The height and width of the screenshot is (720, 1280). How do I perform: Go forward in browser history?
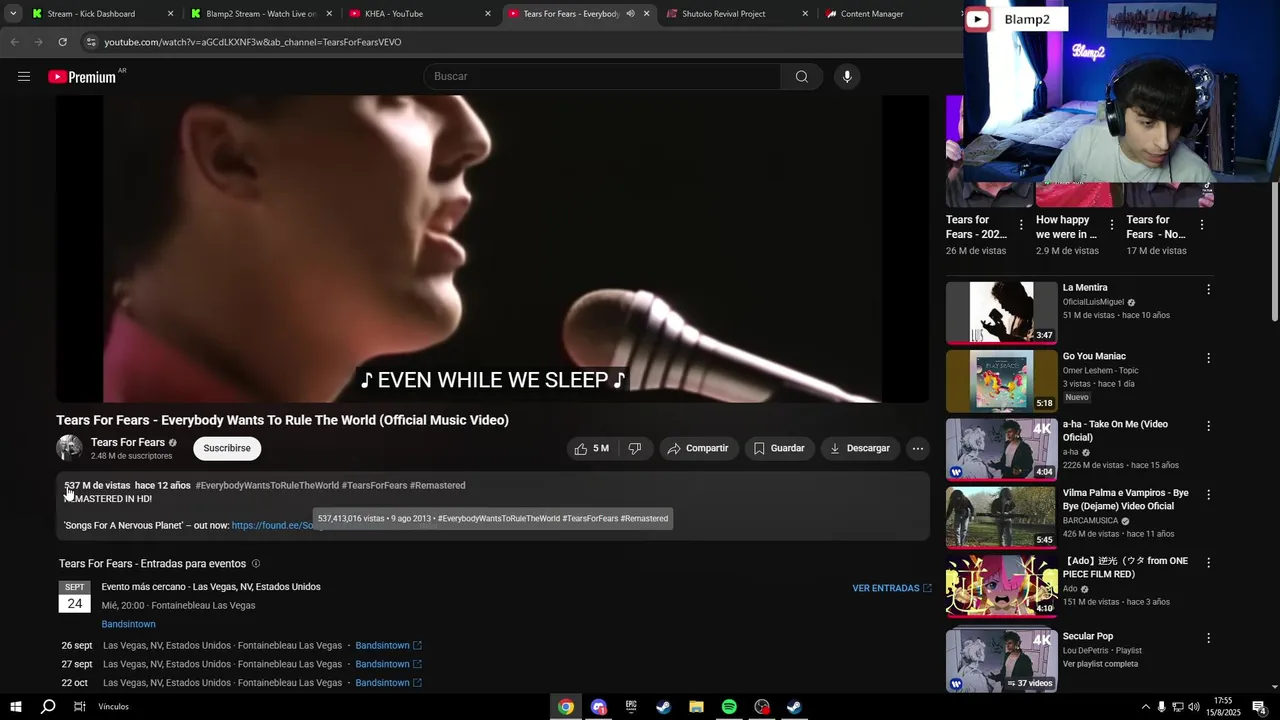coord(38,42)
